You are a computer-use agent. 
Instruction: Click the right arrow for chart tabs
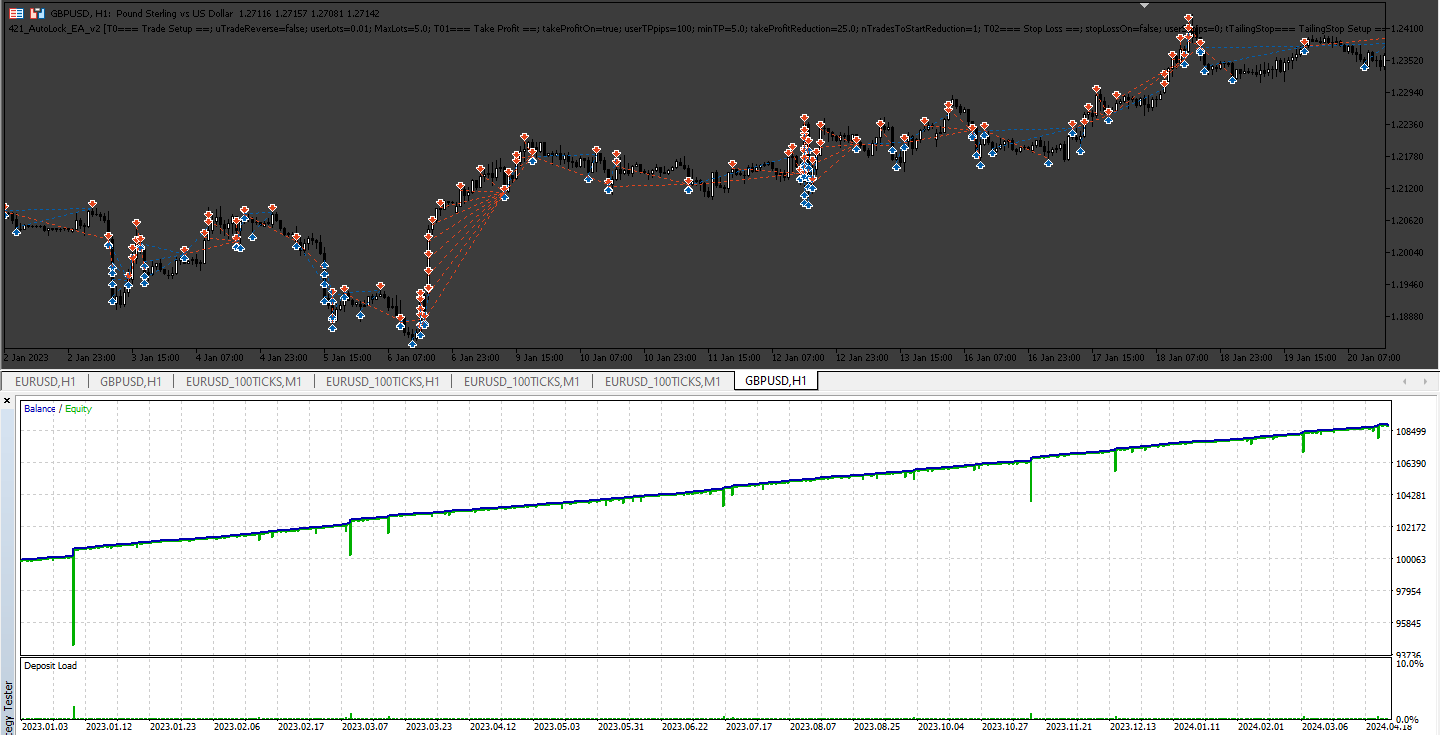click(1426, 381)
